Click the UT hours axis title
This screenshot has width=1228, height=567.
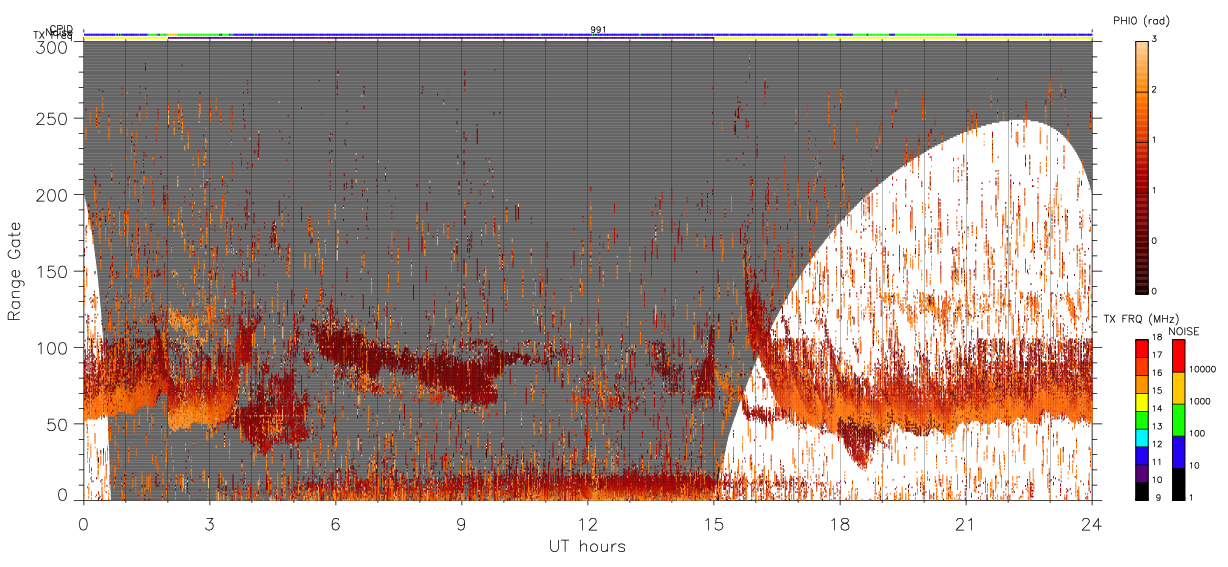(587, 546)
